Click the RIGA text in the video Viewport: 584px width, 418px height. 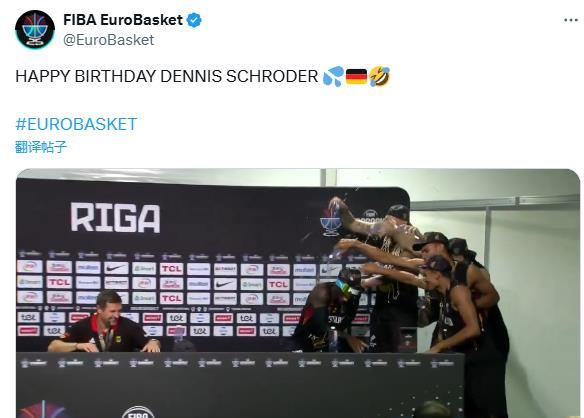(x=115, y=218)
